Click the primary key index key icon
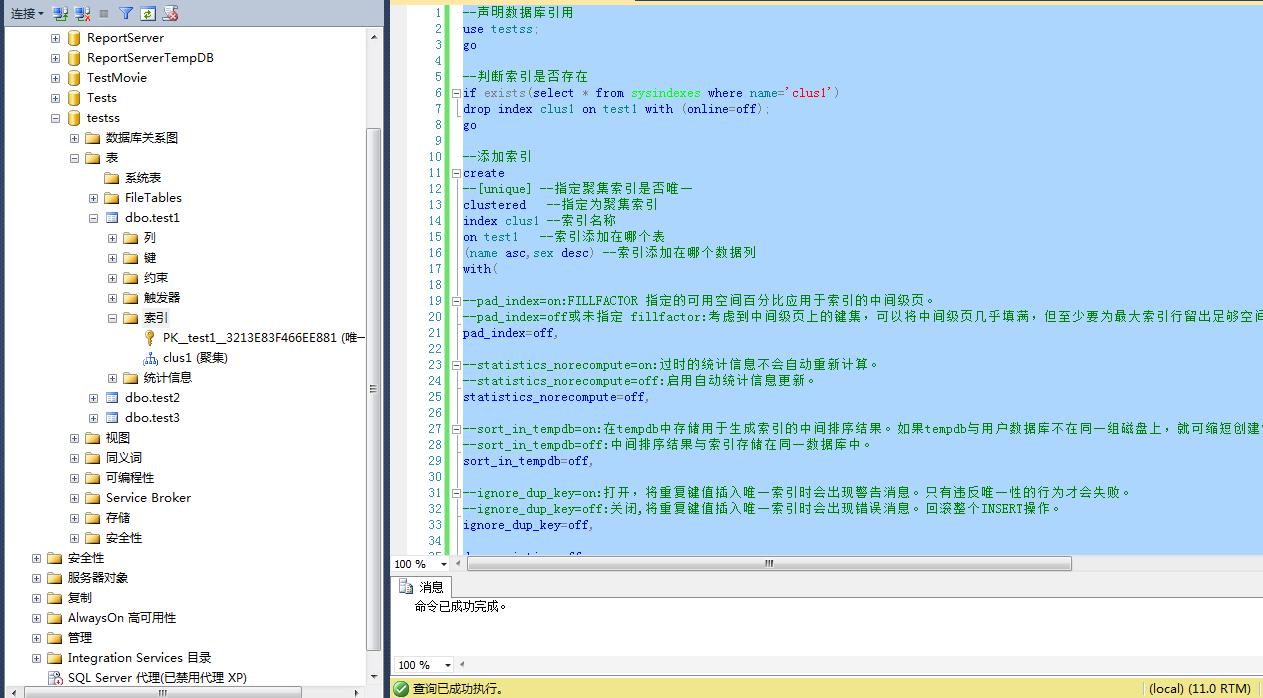Screen dimensions: 1263x698 (150, 338)
